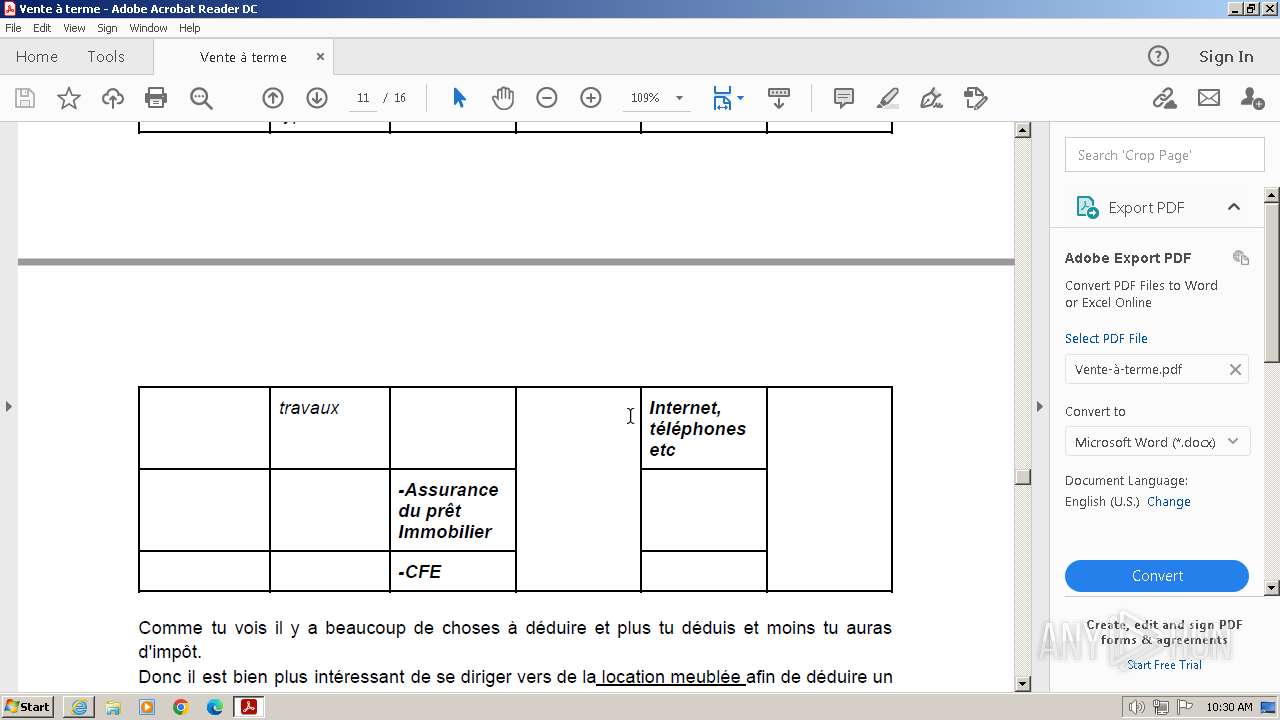Click the document vertical scrollbar thumb
Viewport: 1280px width, 720px height.
click(x=1022, y=477)
